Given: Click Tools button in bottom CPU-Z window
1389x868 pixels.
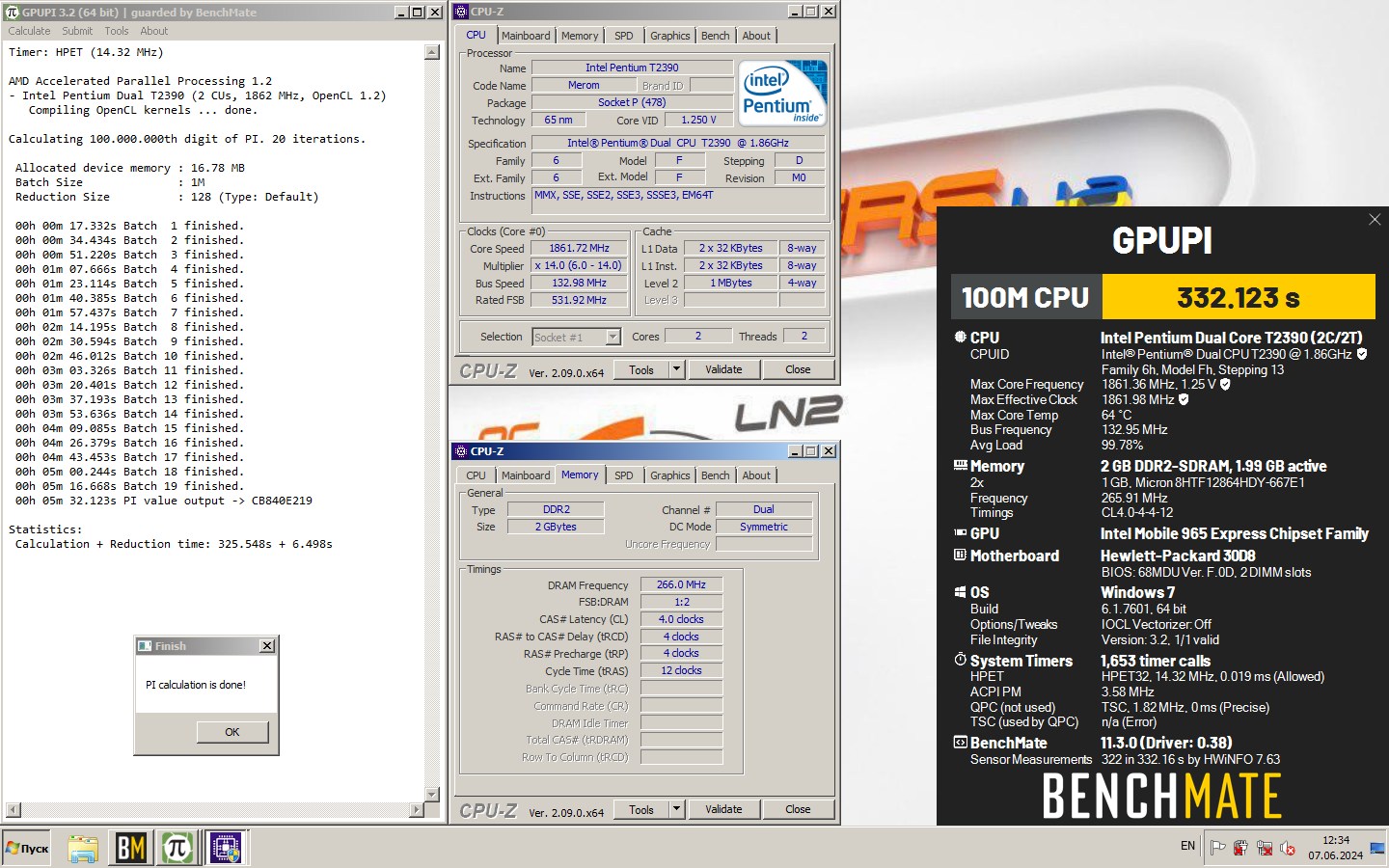Looking at the screenshot, I should 641,809.
